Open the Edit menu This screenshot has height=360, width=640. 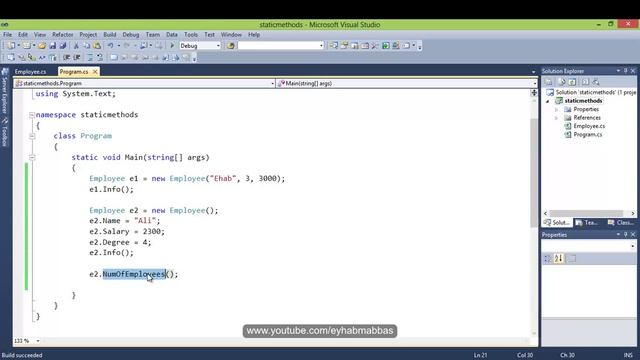(23, 35)
